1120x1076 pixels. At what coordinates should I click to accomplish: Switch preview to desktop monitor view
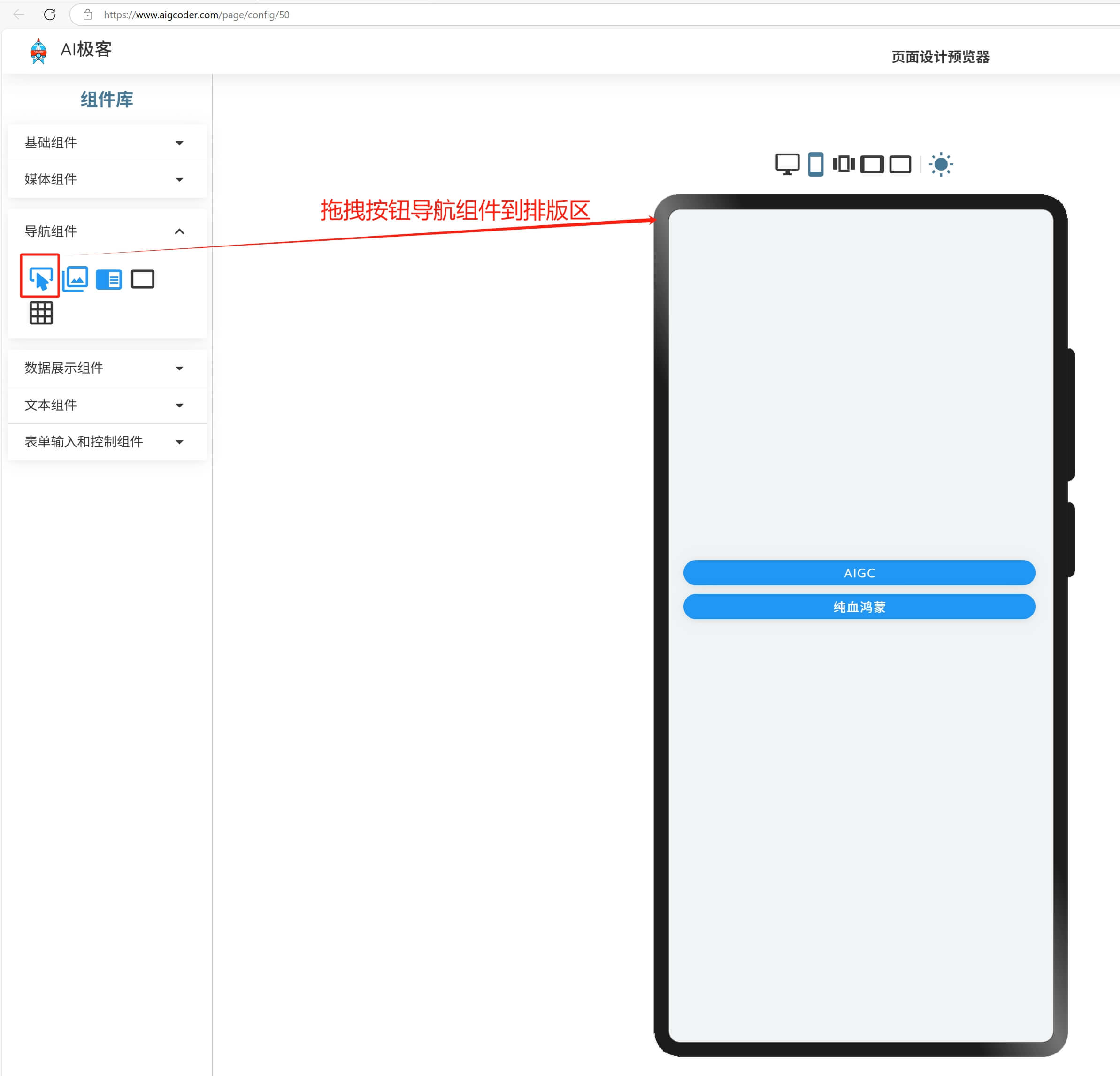787,164
